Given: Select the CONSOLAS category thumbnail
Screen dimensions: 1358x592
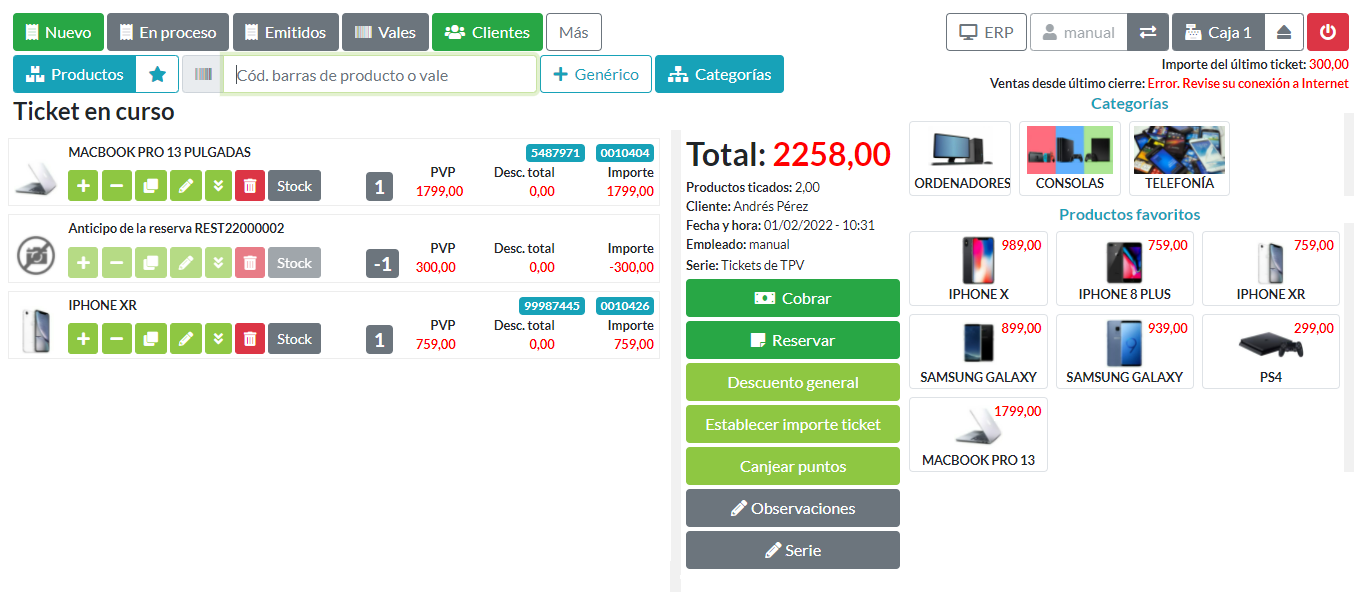Looking at the screenshot, I should (x=1069, y=158).
